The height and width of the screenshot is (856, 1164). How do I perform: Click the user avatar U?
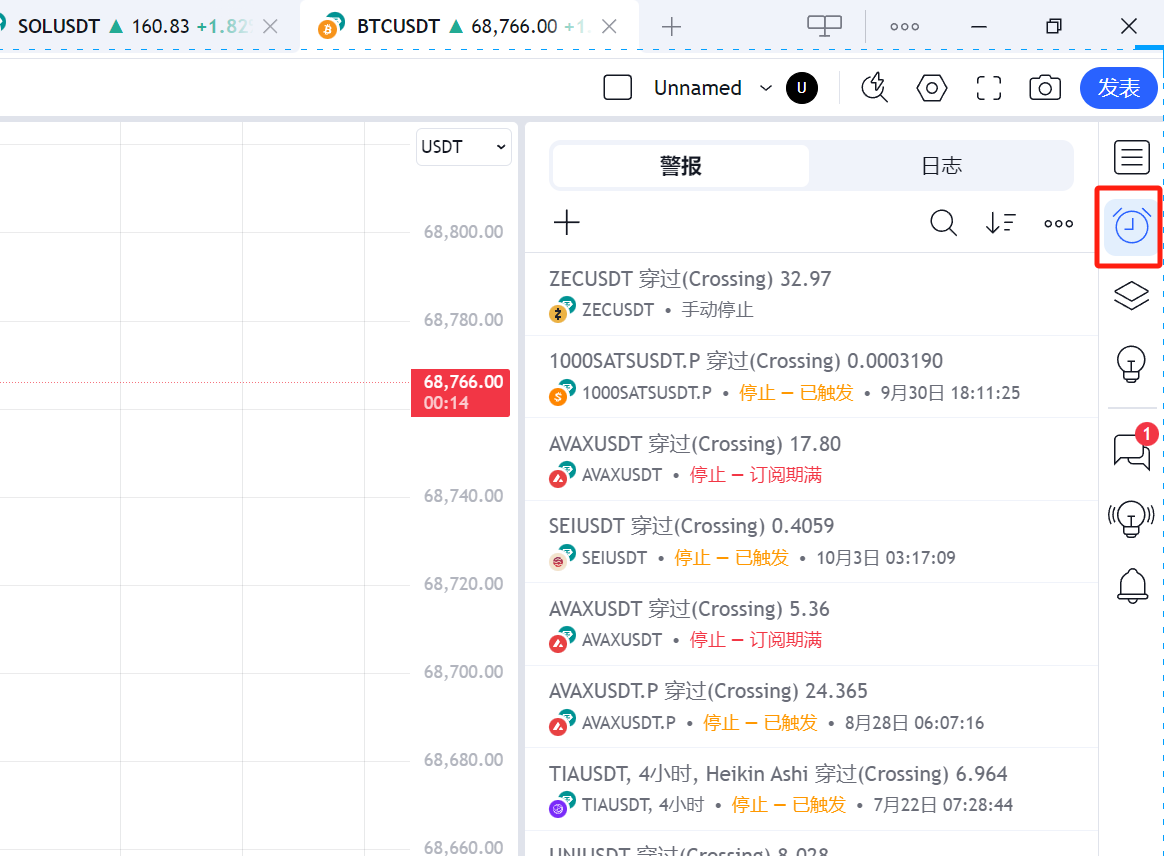[802, 88]
